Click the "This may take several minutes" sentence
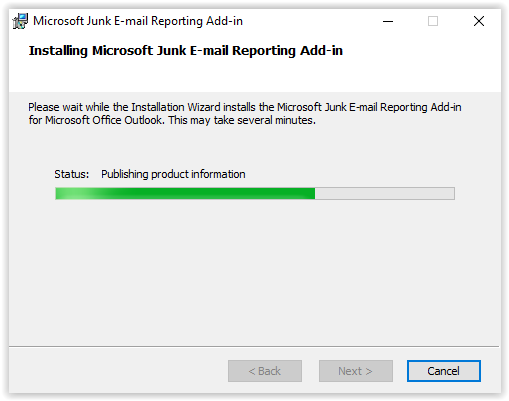Viewport: 509px width, 401px height. tap(242, 120)
